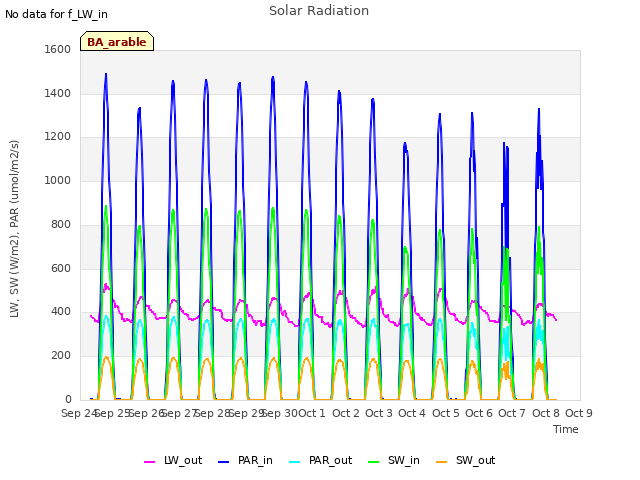The height and width of the screenshot is (480, 640).
Task: Click the 400 y-axis tick label
Action: click(x=61, y=312)
